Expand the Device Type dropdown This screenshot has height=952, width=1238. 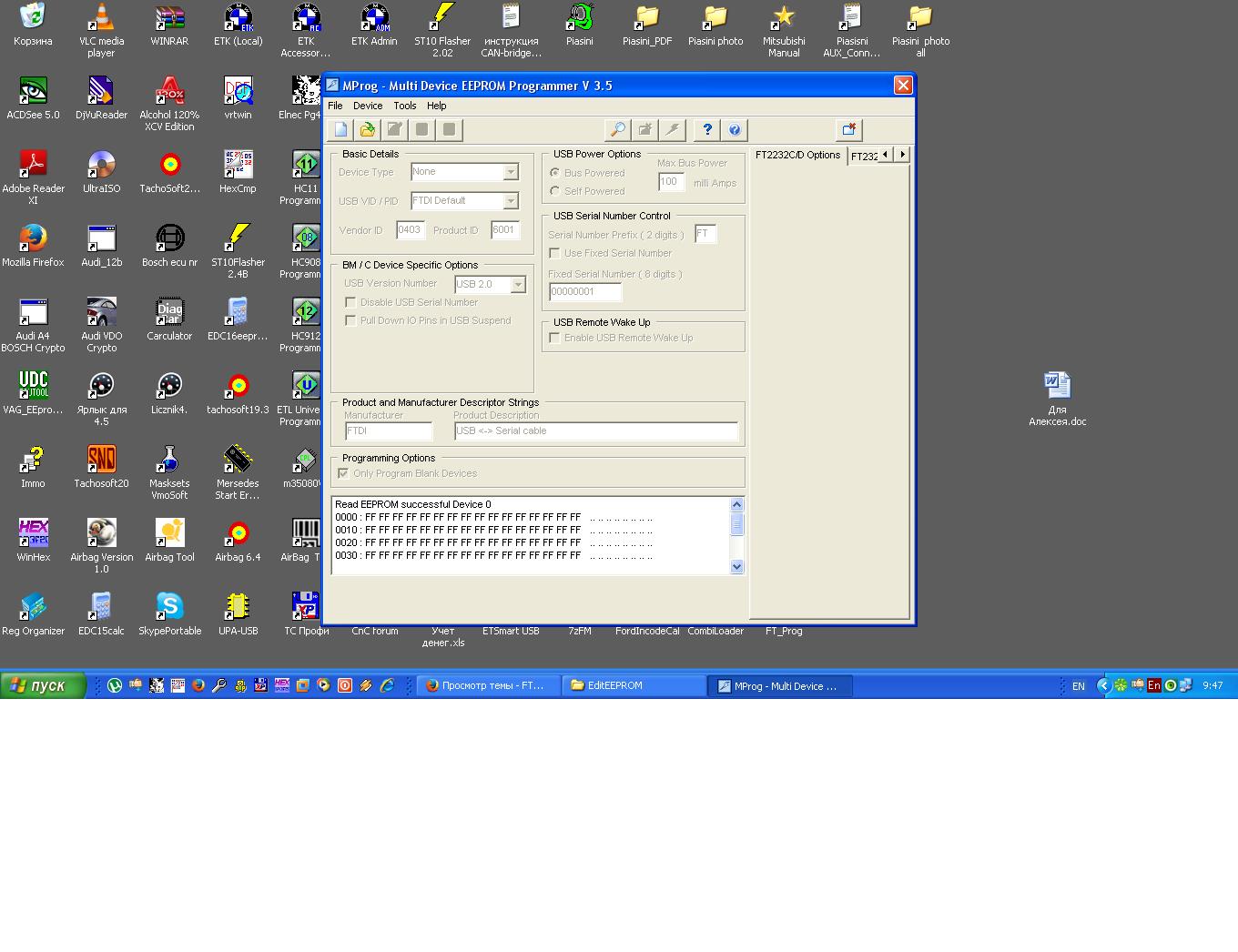coord(511,172)
